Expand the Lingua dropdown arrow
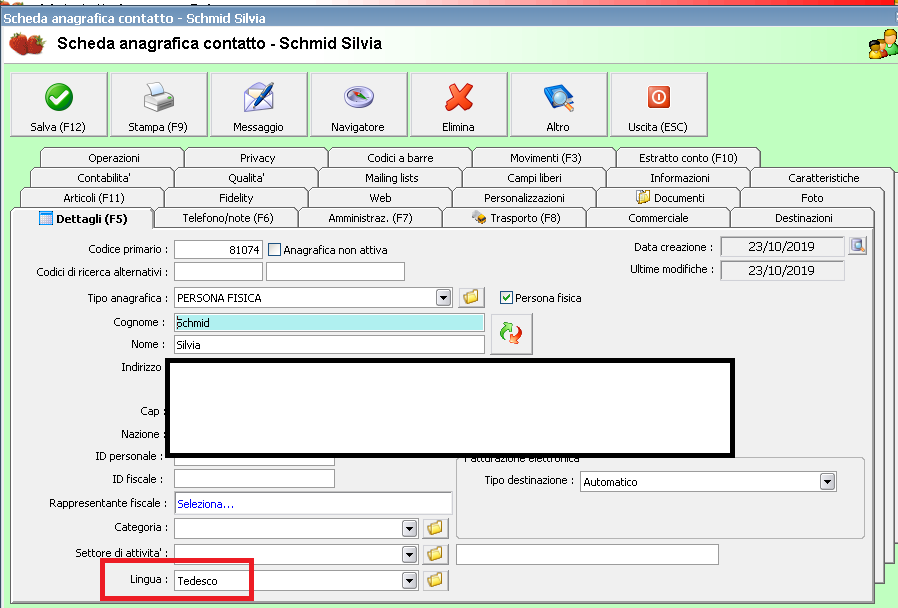 click(409, 581)
